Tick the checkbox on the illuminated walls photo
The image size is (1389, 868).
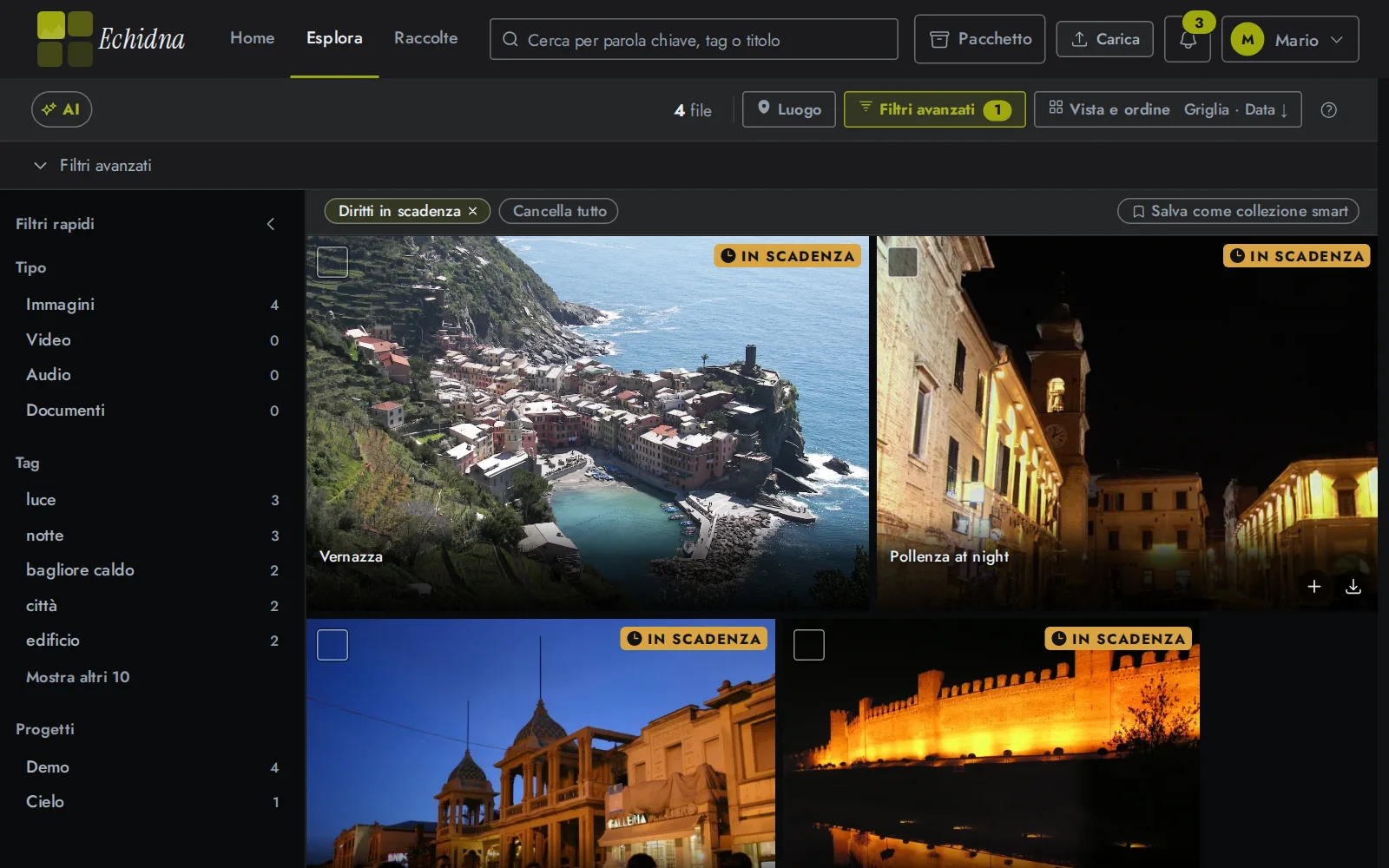809,645
